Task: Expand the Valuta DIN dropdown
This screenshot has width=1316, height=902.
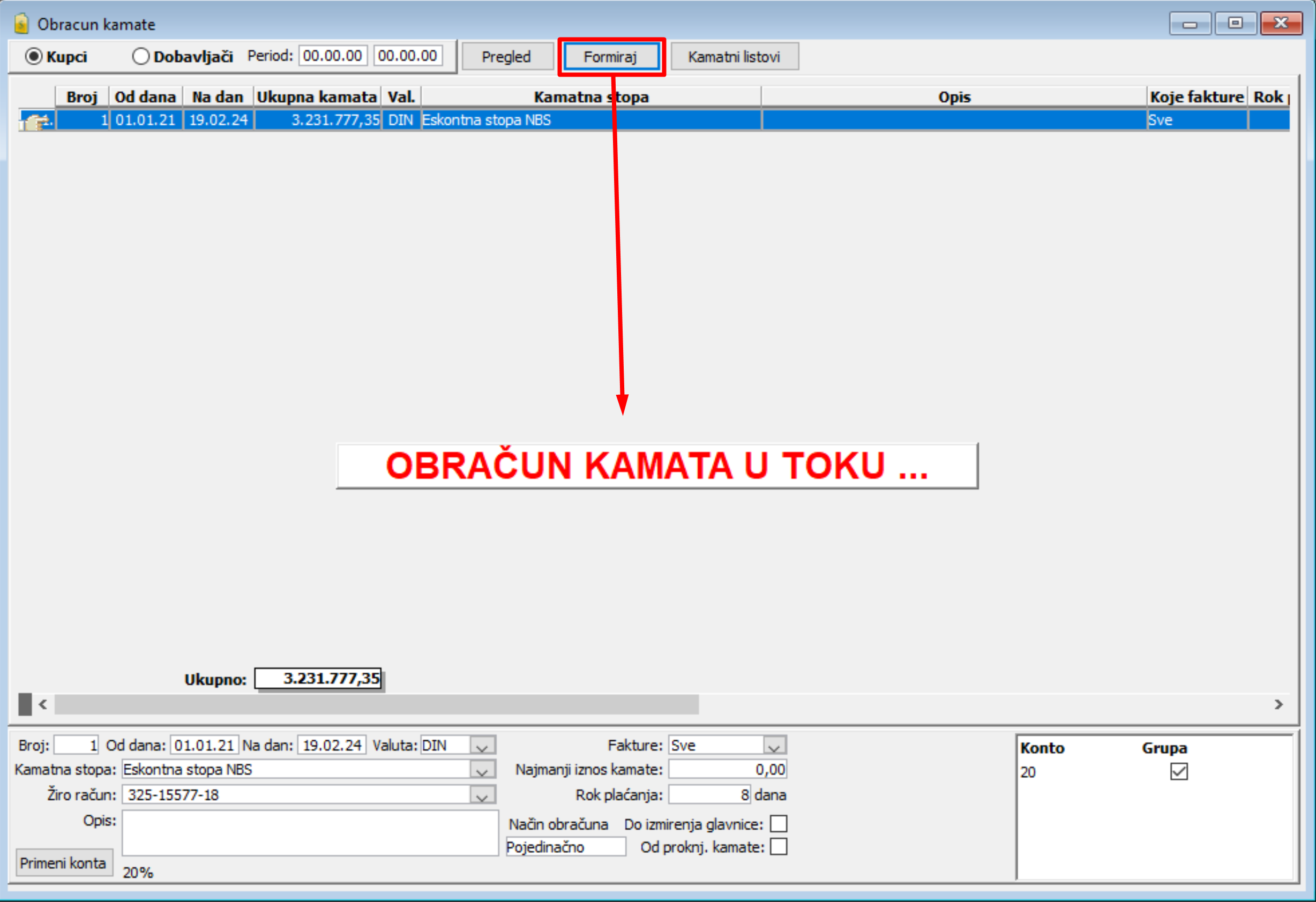Action: point(482,746)
